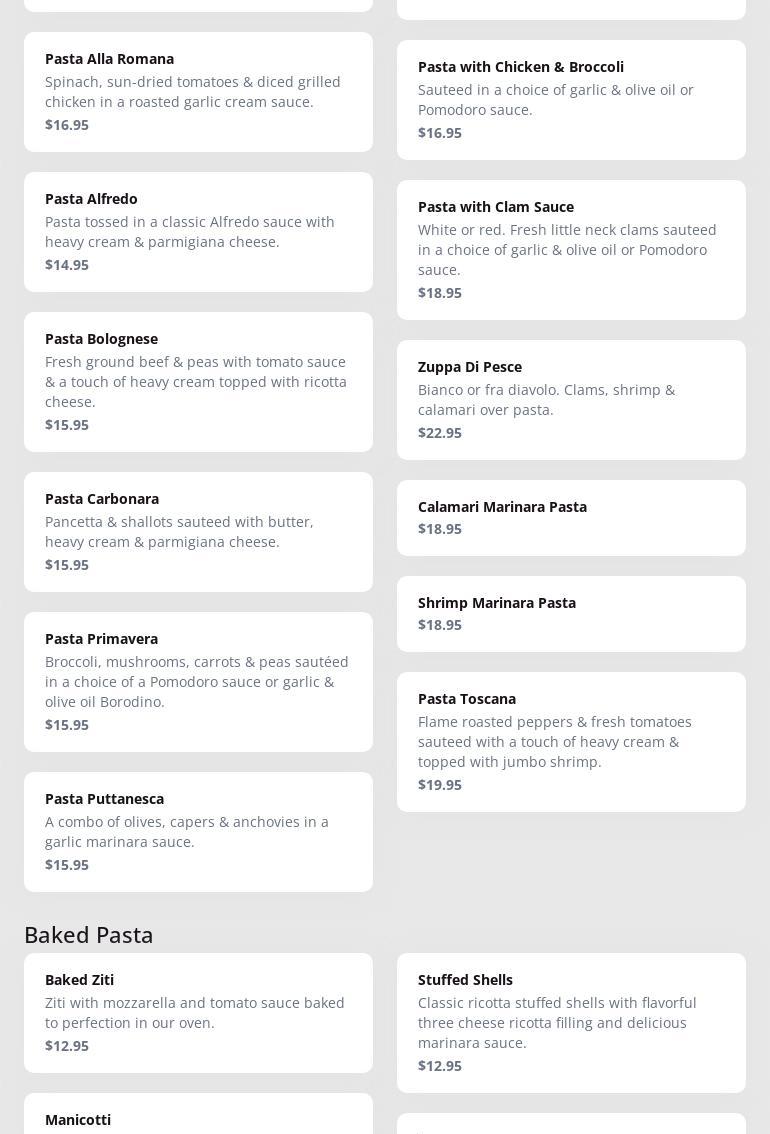Choose the Stuffed Shells menu item

[571, 1022]
